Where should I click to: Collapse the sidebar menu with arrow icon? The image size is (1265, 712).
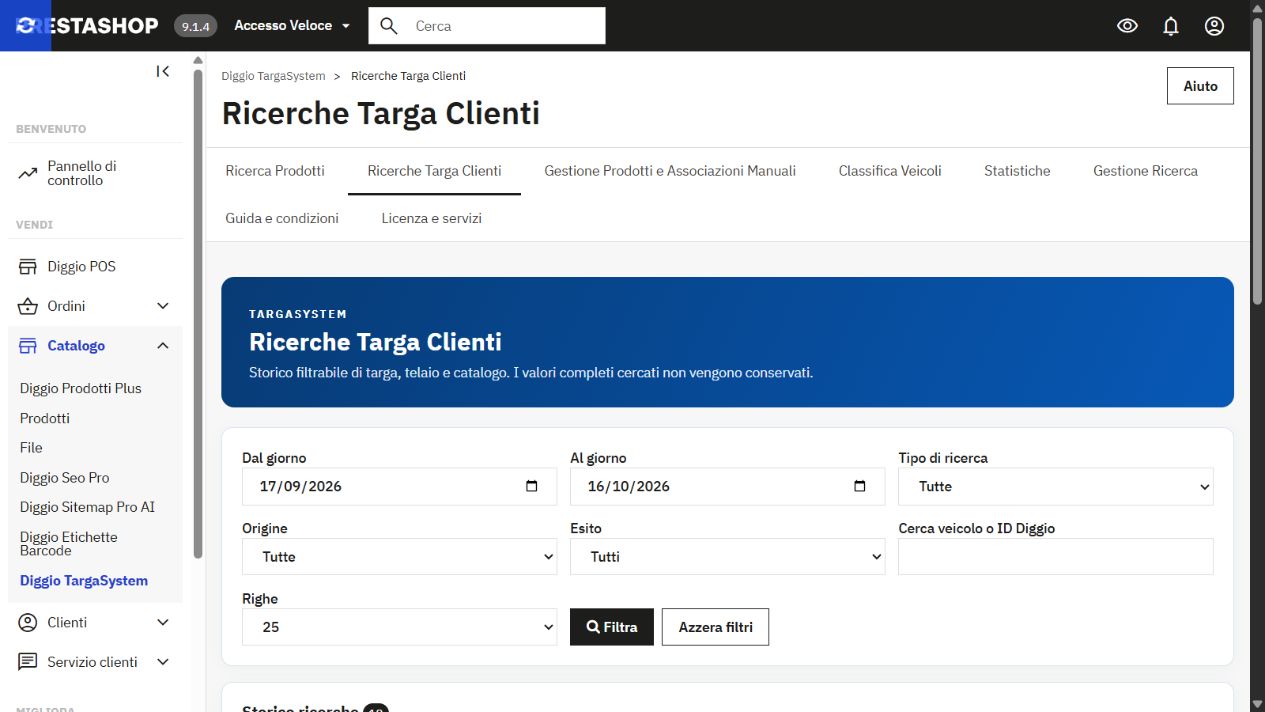point(163,71)
